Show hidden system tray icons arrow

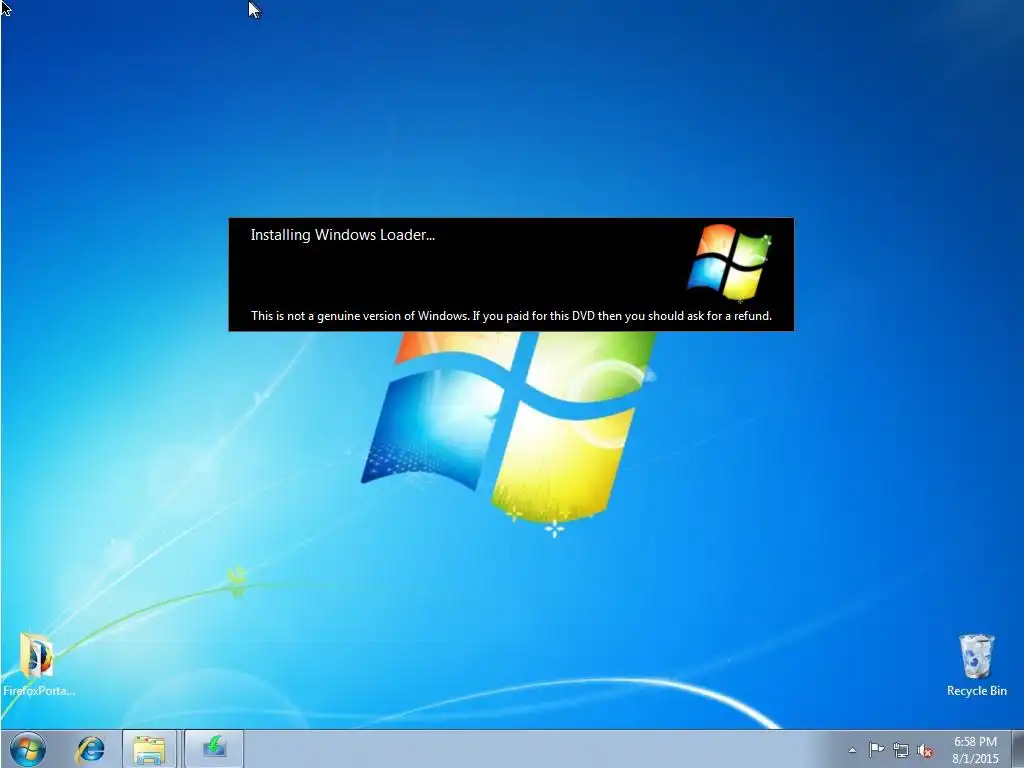(x=852, y=750)
